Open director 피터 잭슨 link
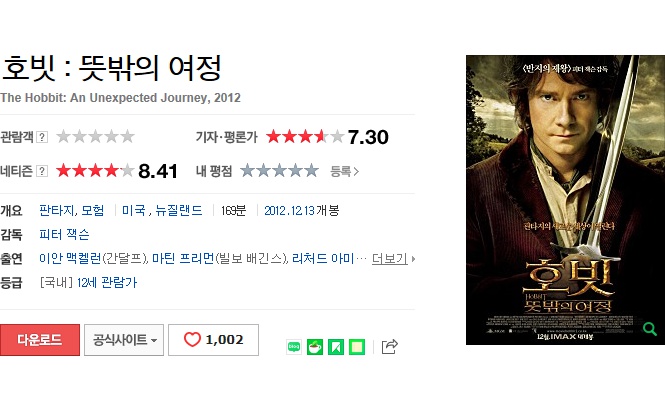665x419 pixels. [x=64, y=235]
